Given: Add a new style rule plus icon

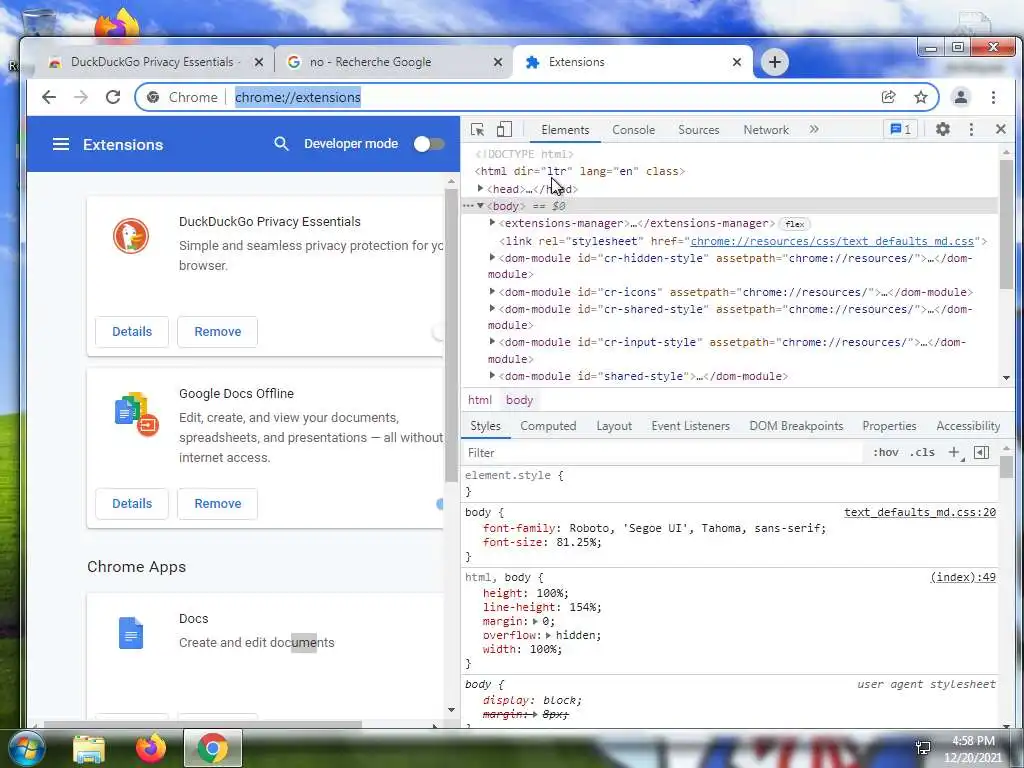Looking at the screenshot, I should [954, 453].
